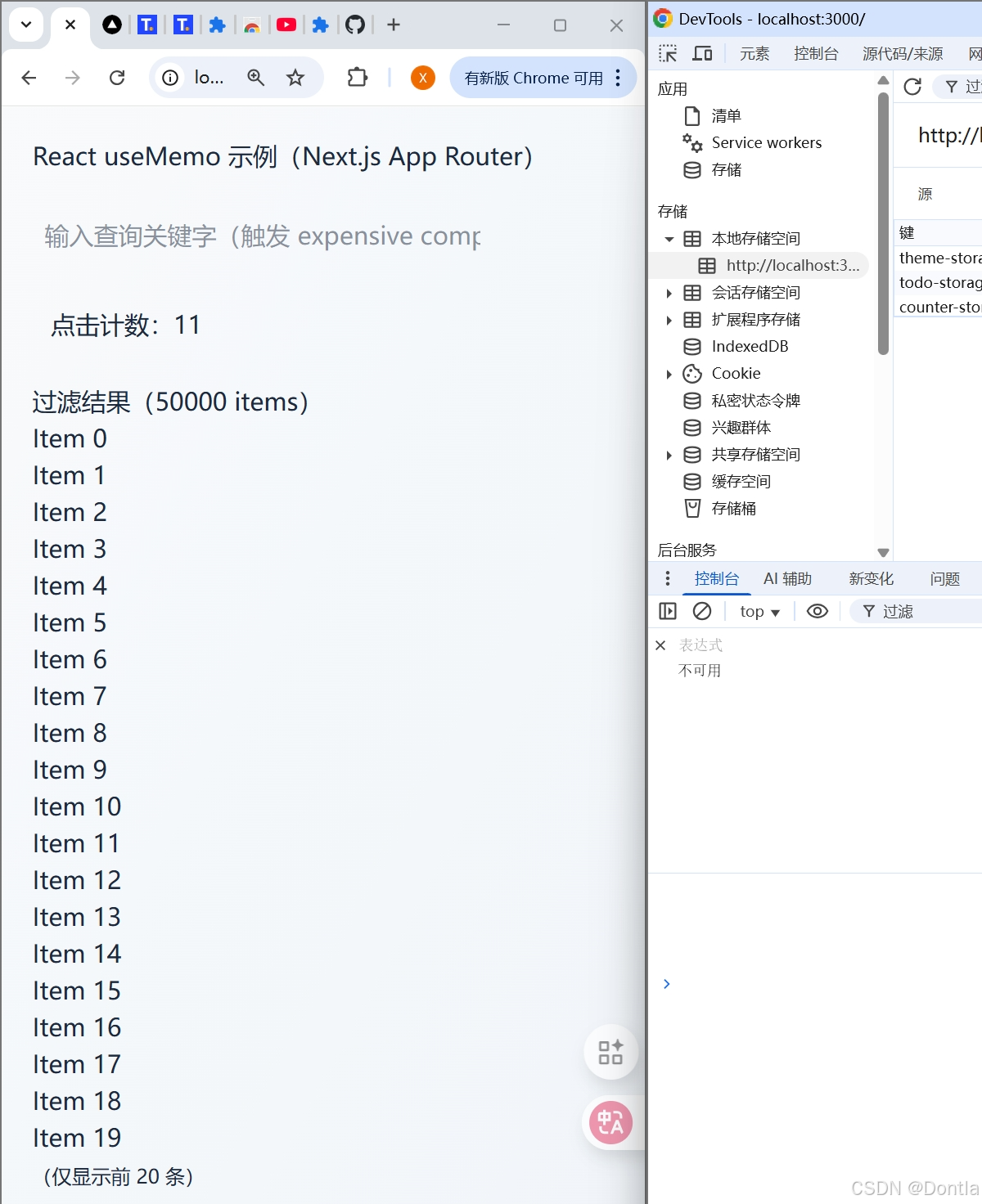Click the inspect element picker icon in DevTools
This screenshot has height=1204, width=982.
coord(668,54)
